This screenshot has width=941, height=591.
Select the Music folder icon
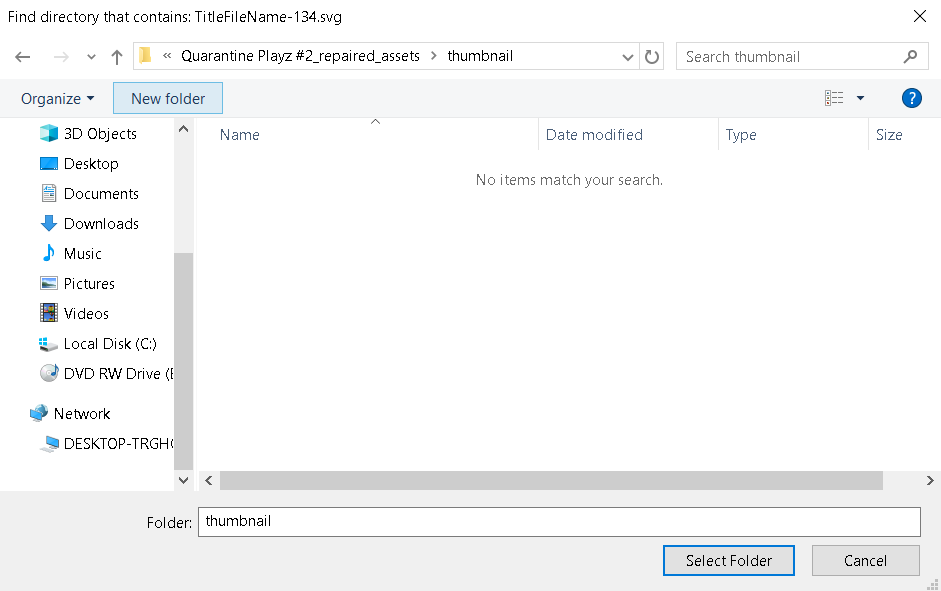coord(58,253)
